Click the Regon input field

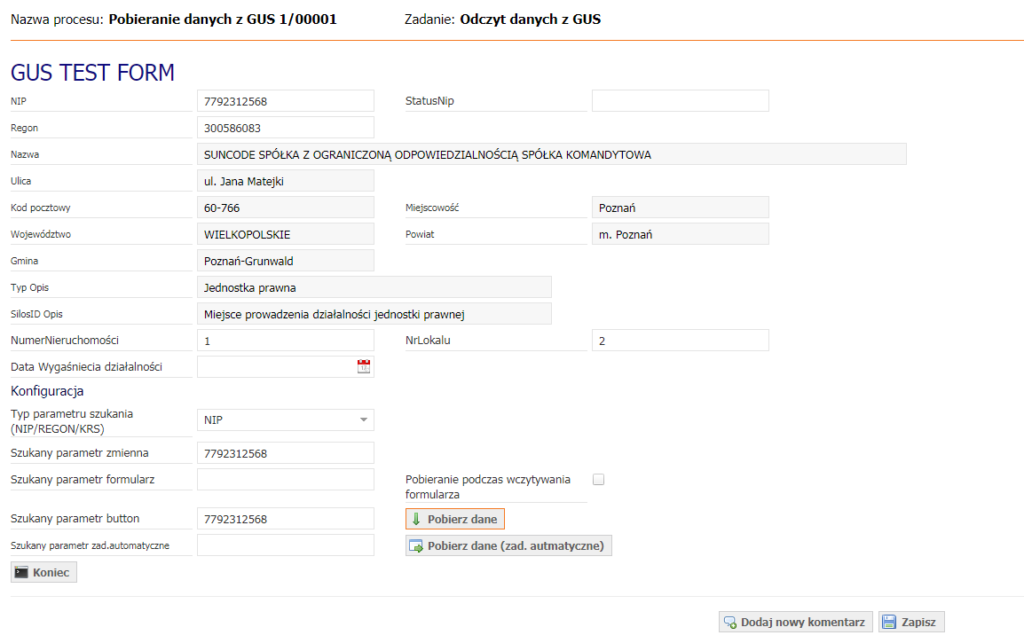[x=285, y=128]
